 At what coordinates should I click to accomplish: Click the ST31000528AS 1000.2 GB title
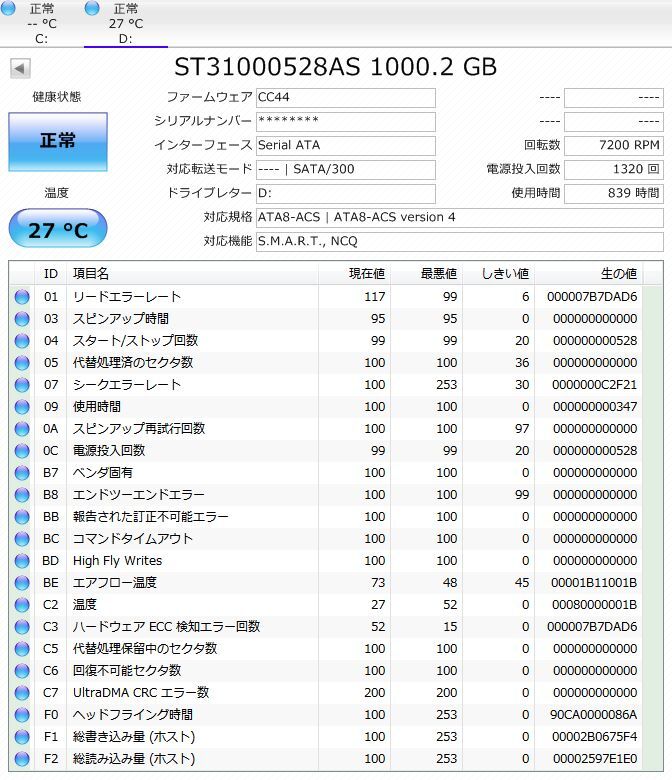[336, 67]
